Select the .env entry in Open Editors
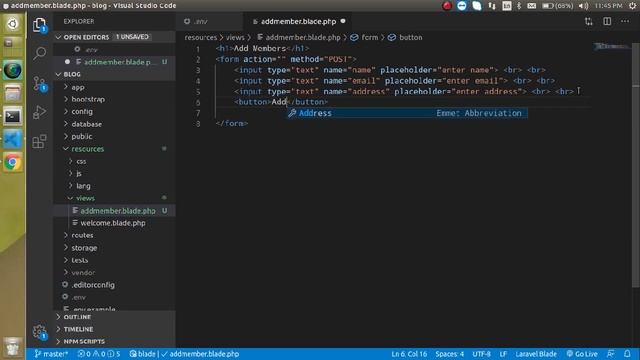This screenshot has height=360, width=640. pos(115,49)
